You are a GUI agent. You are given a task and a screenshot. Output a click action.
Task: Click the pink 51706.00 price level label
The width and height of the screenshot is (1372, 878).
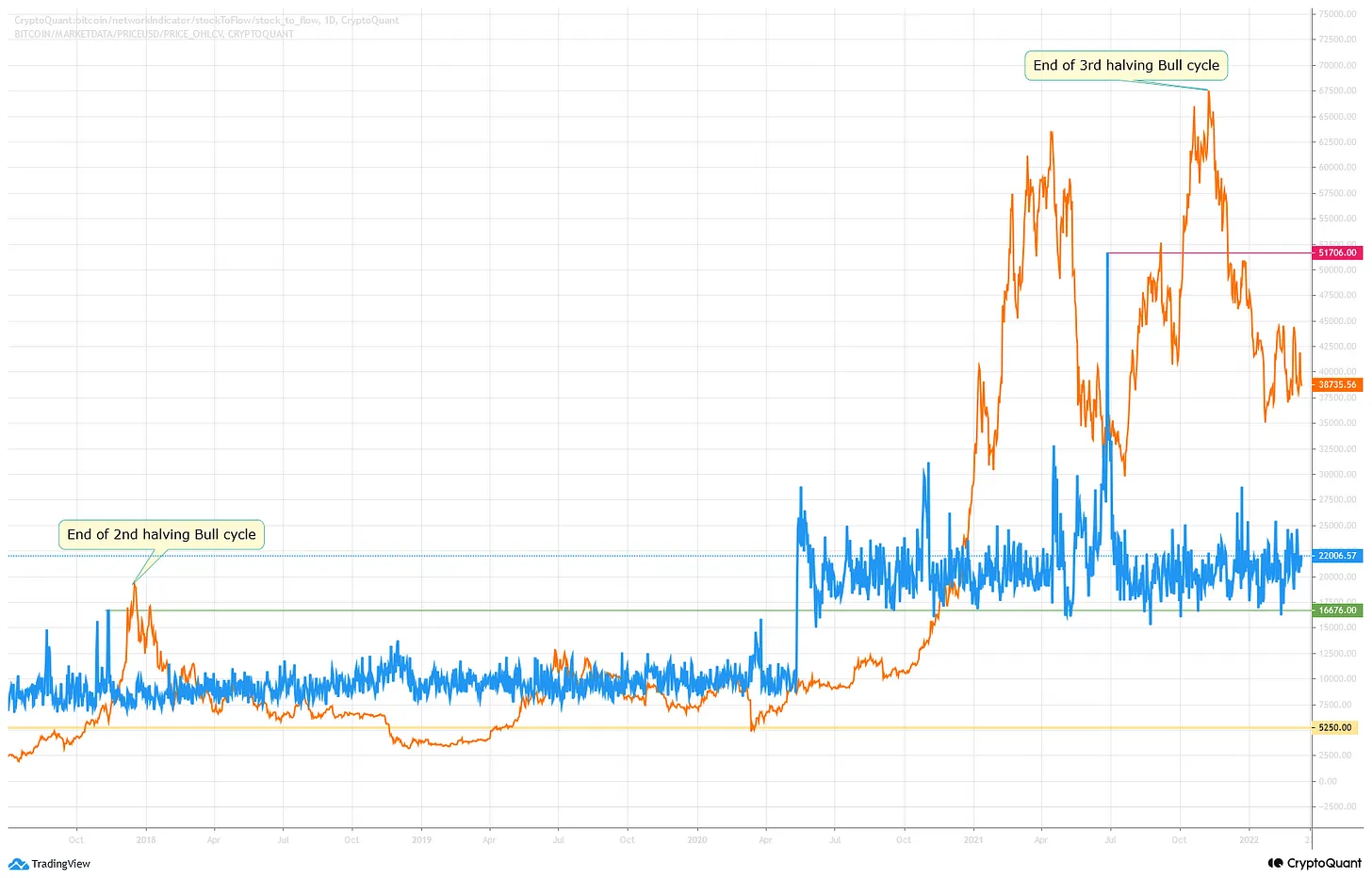[1336, 252]
